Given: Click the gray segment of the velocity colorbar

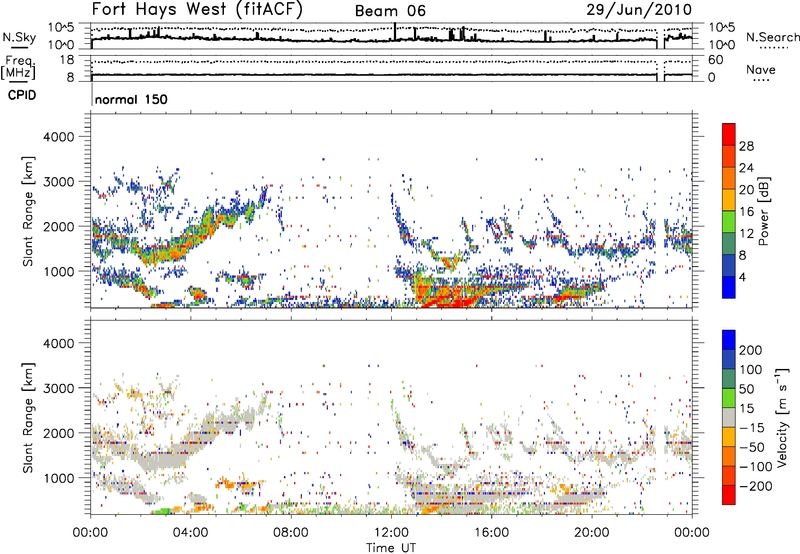Looking at the screenshot, I should (729, 417).
